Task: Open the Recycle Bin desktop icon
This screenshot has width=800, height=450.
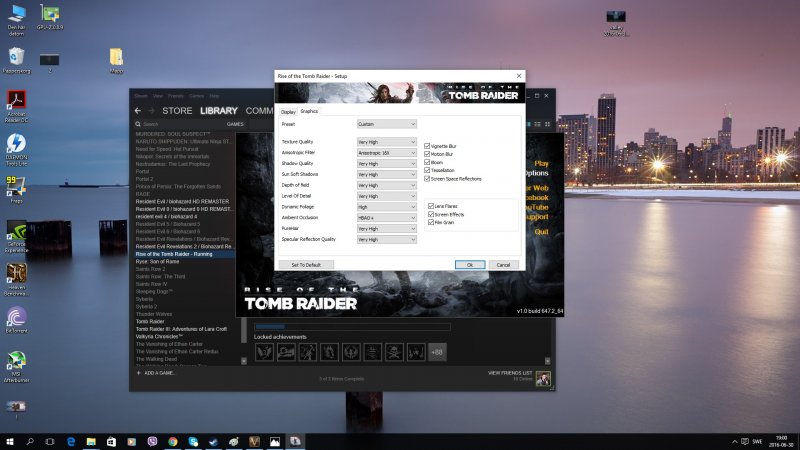Action: point(16,60)
